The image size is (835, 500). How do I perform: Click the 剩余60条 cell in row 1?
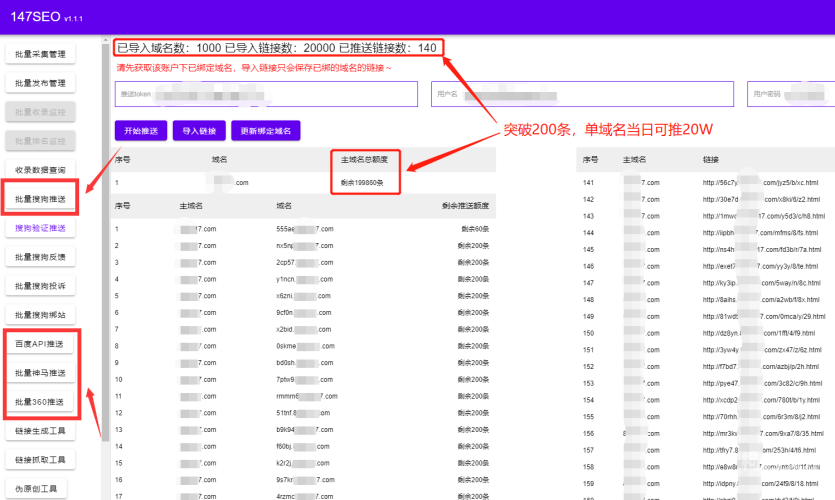(x=475, y=229)
